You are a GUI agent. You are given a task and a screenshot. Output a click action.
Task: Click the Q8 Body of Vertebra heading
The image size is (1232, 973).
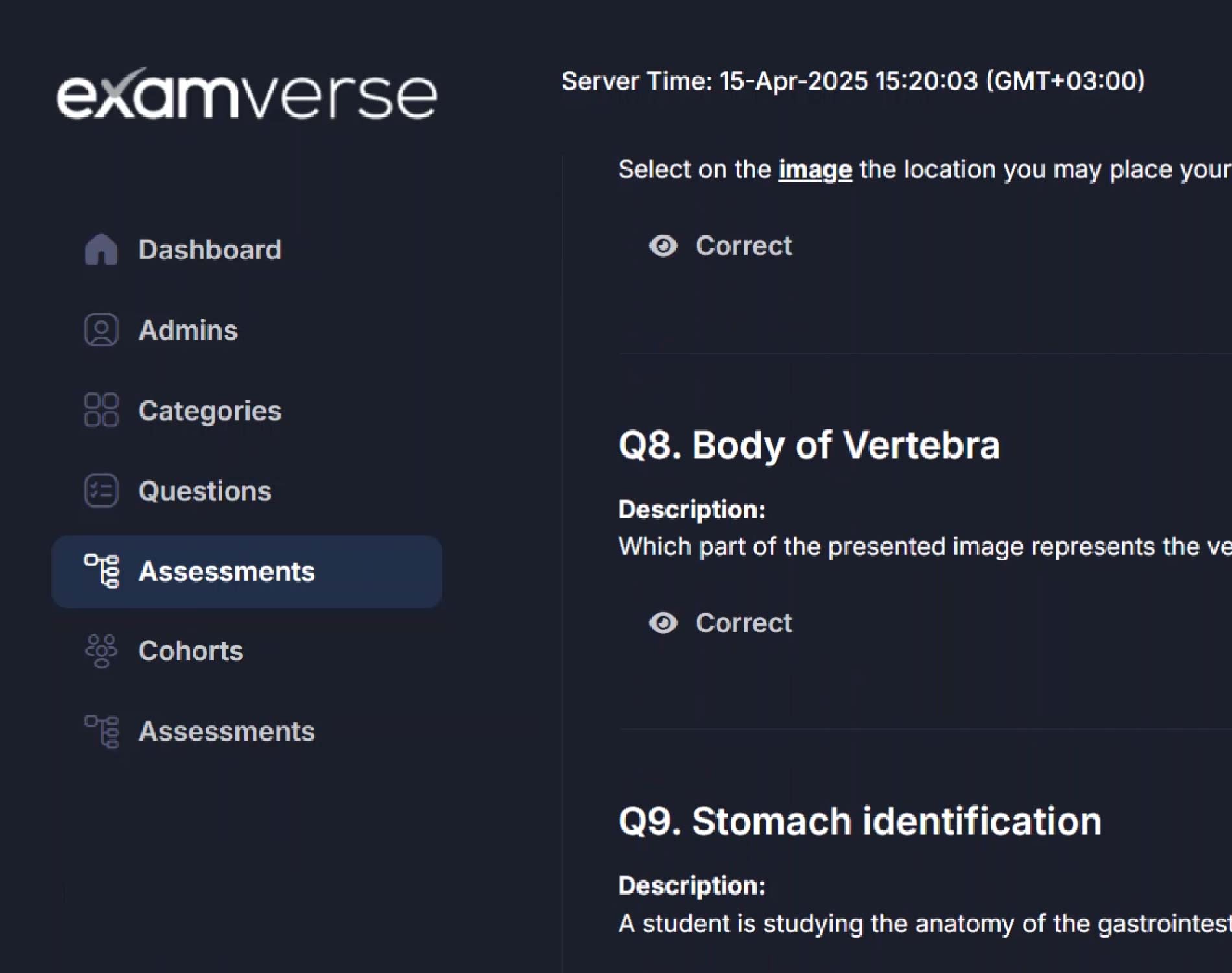[x=810, y=445]
